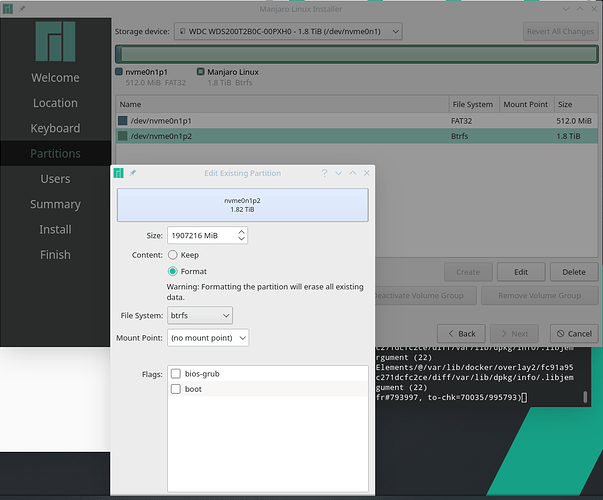Go to the Location step in the sidebar
The width and height of the screenshot is (603, 500).
click(x=55, y=103)
